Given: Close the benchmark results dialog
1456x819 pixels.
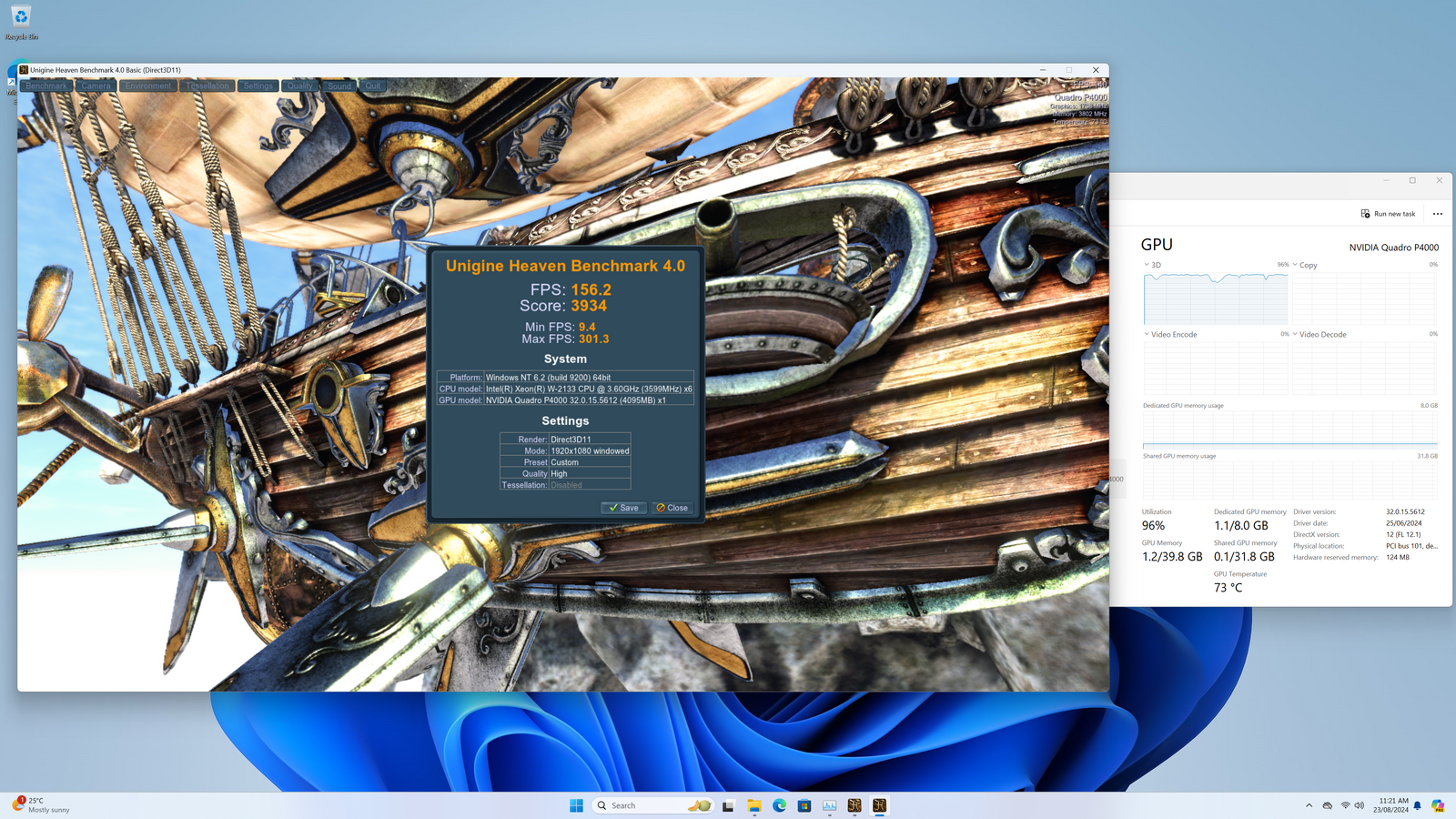Looking at the screenshot, I should (672, 508).
